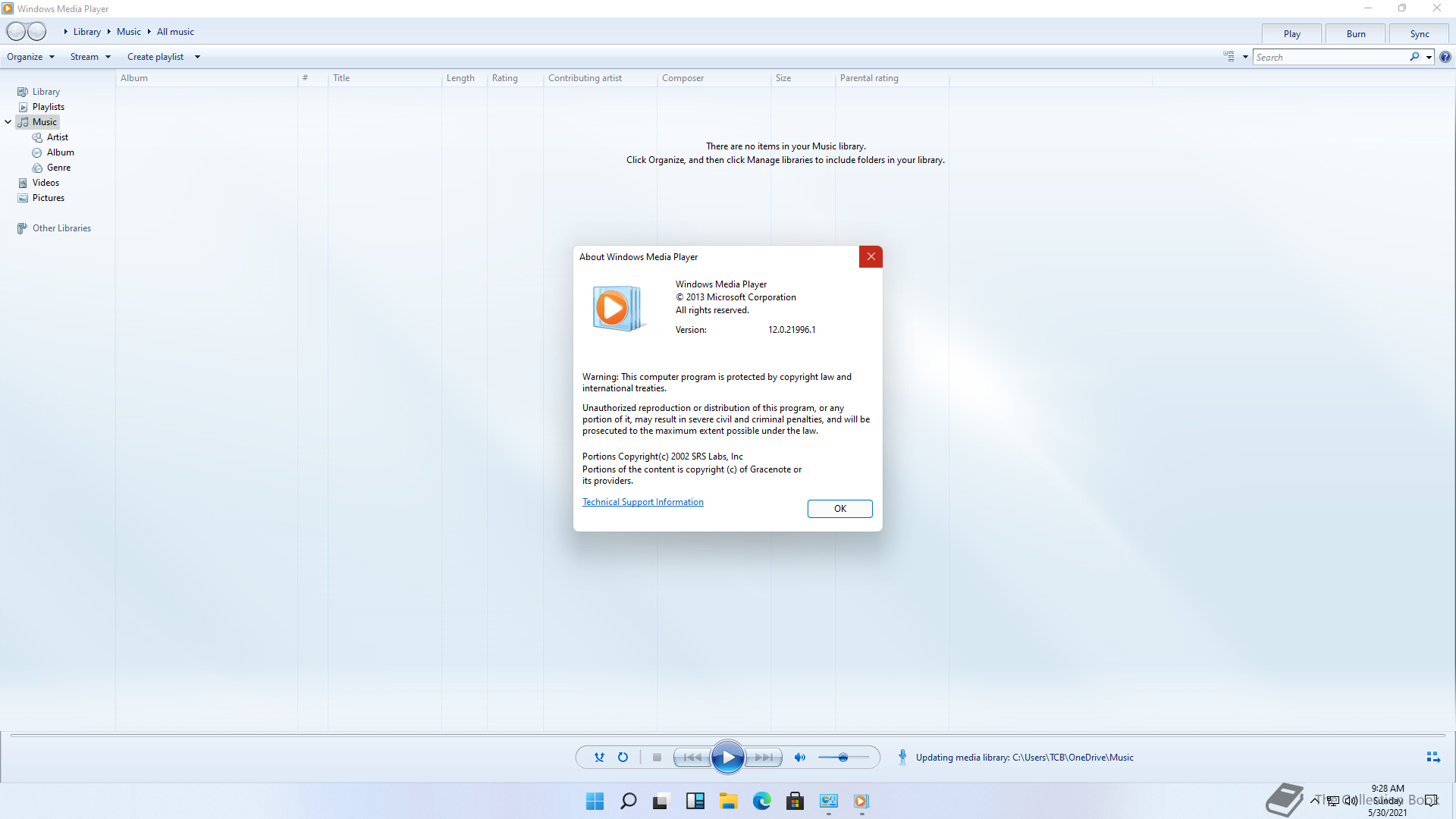Click the seek bar above playback controls

[728, 735]
